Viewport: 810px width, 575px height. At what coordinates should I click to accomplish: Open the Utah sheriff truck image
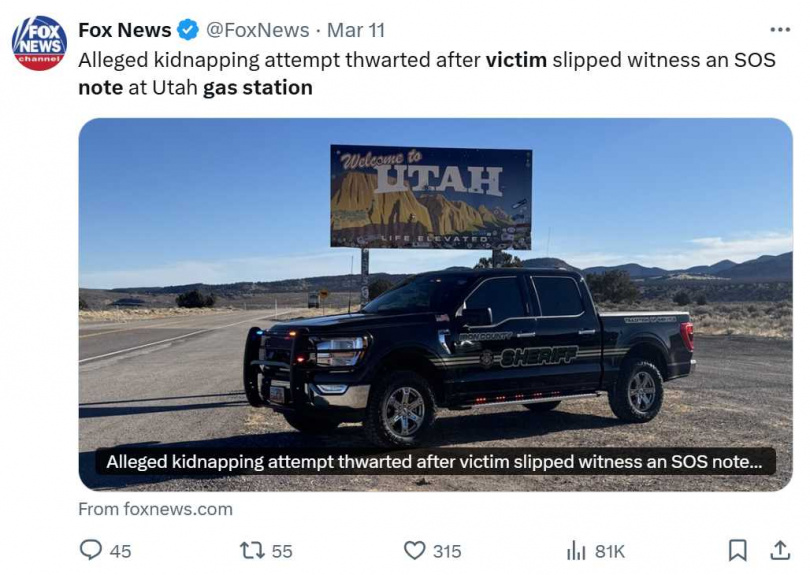click(x=435, y=290)
